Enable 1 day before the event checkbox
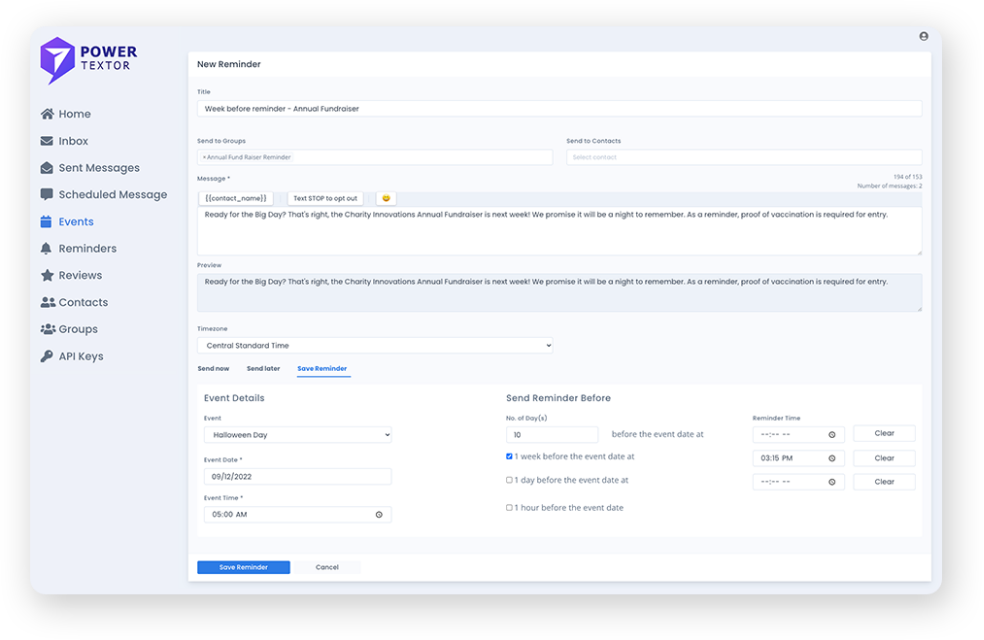 point(510,480)
